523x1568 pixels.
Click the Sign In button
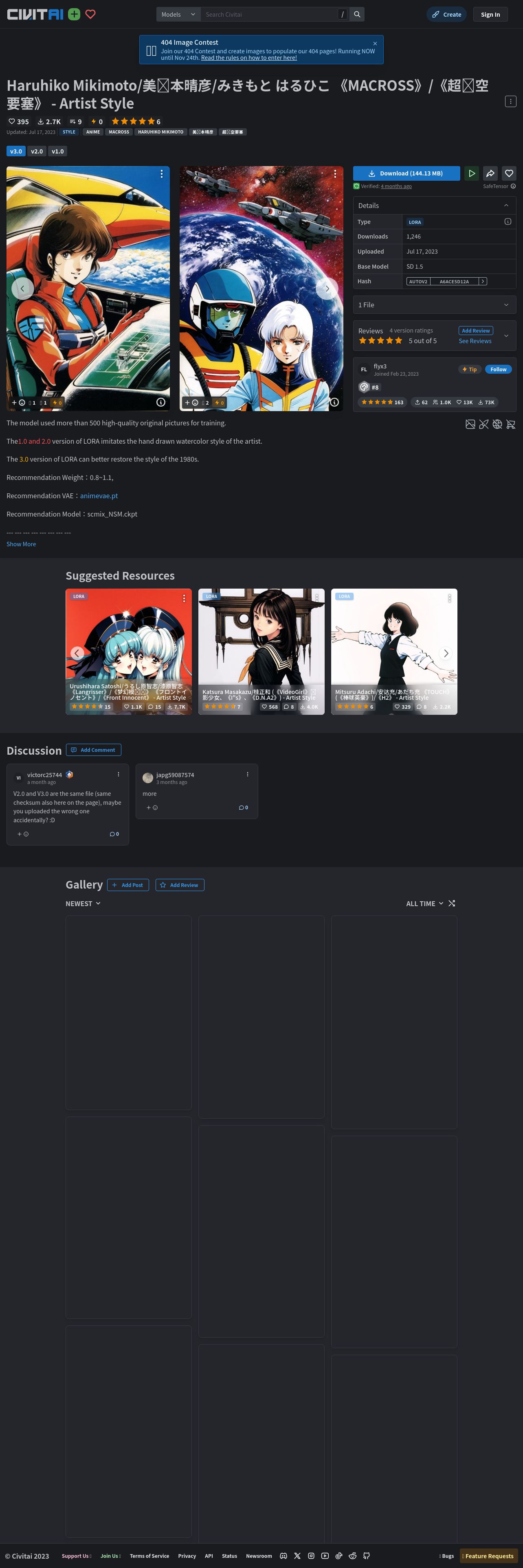490,15
